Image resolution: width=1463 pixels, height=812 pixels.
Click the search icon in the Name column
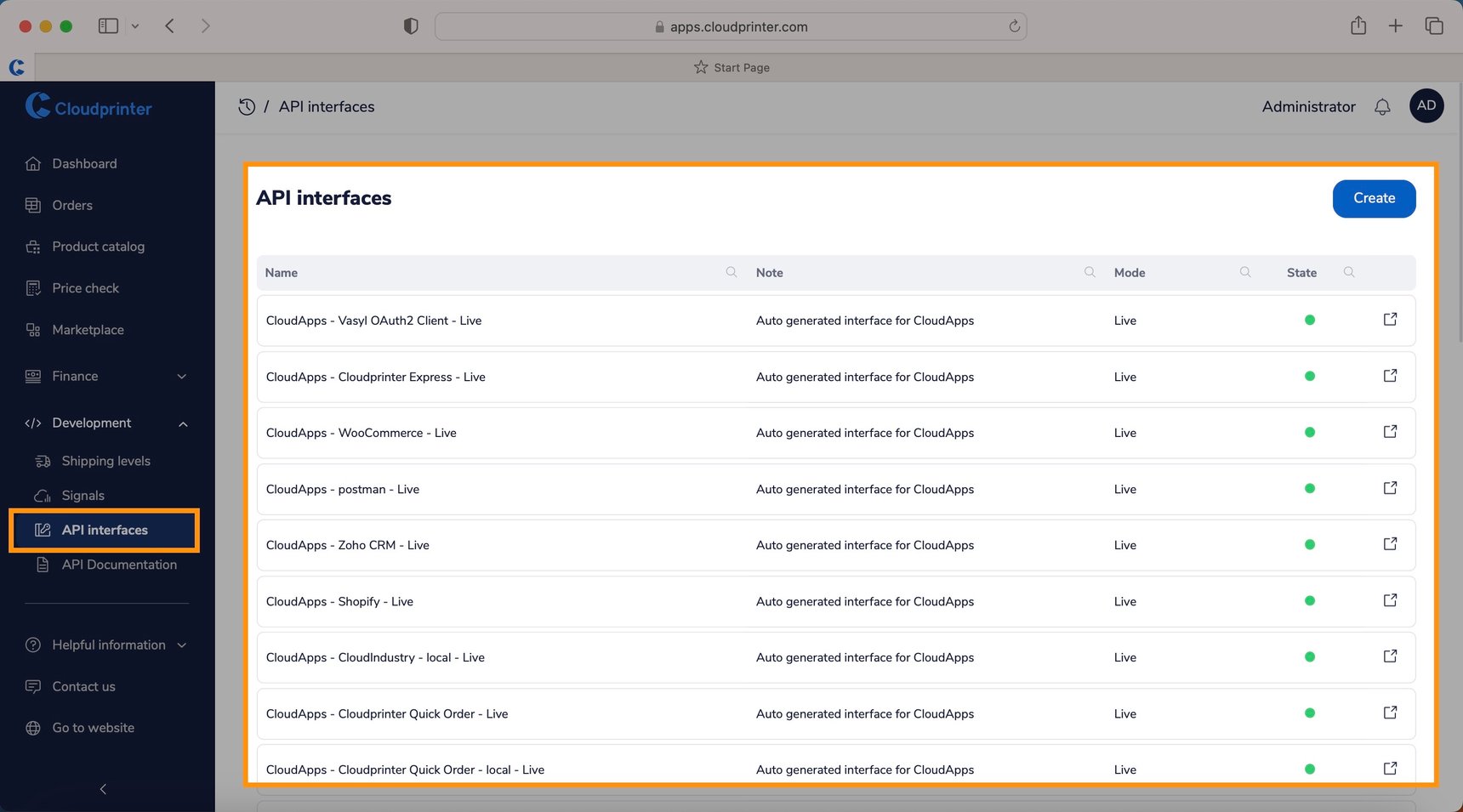731,272
